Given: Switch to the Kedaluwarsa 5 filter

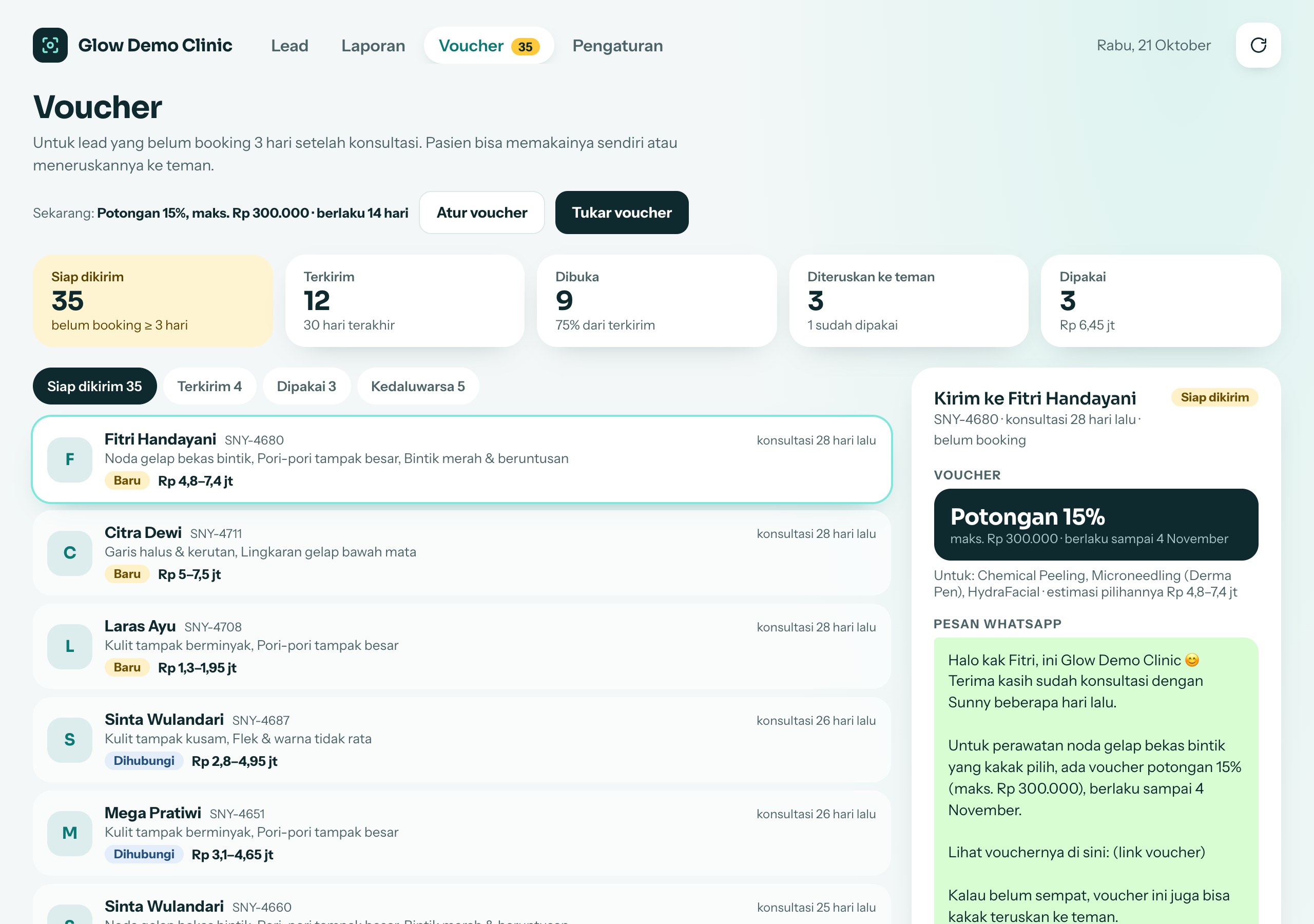Looking at the screenshot, I should (x=418, y=387).
